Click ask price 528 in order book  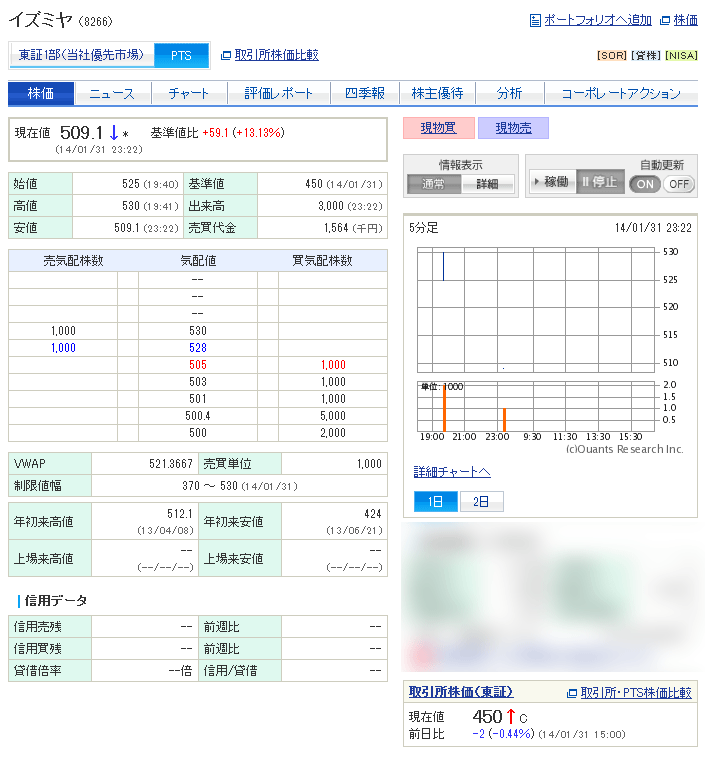198,348
